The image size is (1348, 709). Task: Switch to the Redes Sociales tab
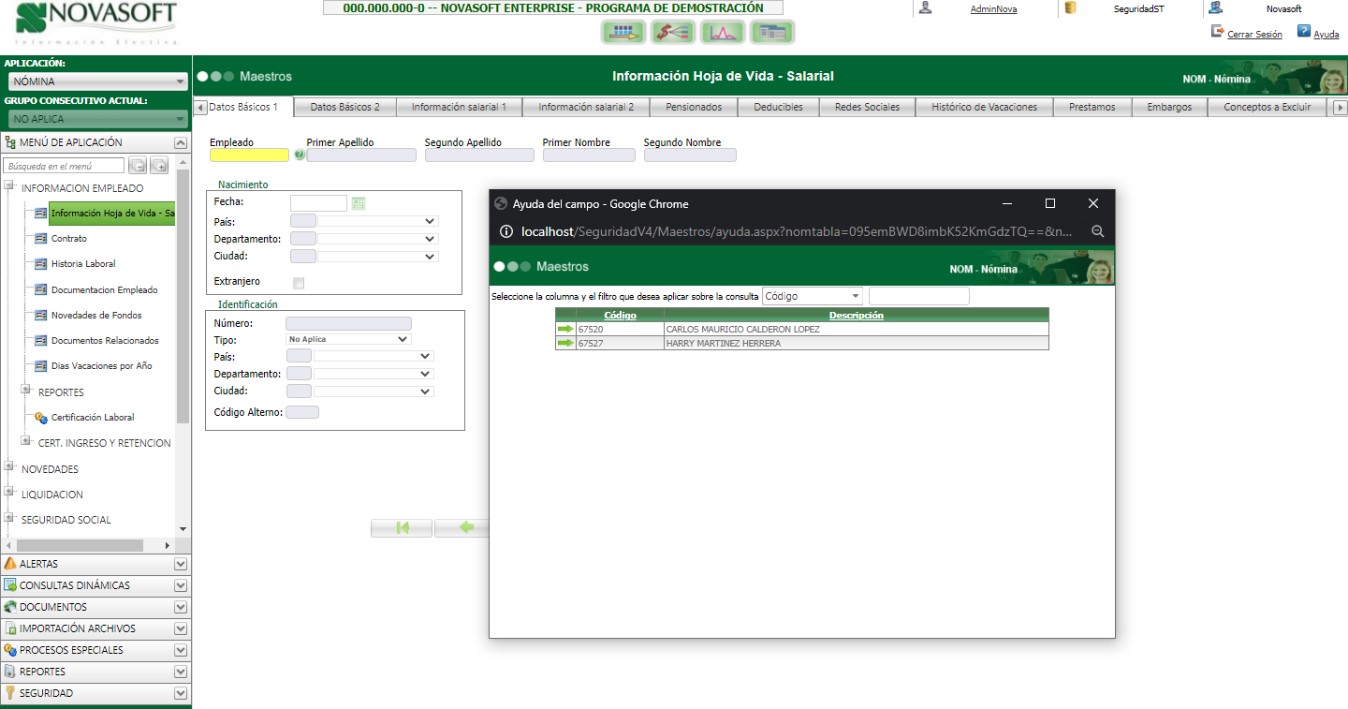(x=867, y=107)
